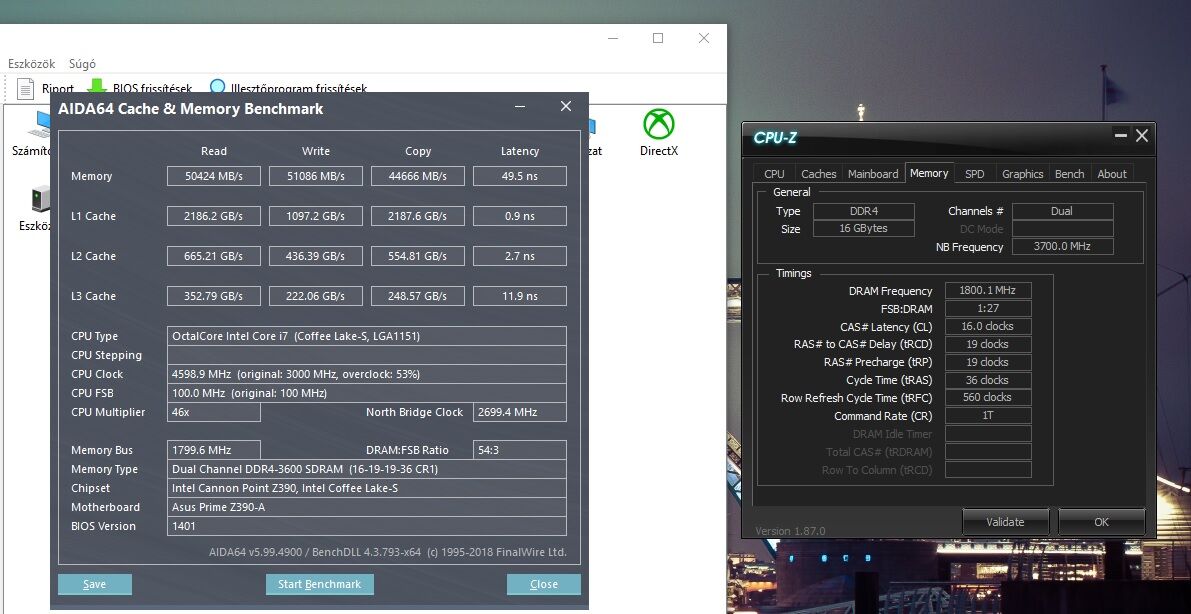This screenshot has height=614, width=1191.
Task: Click Memory Copy value 44666 MB/s
Action: tap(418, 176)
